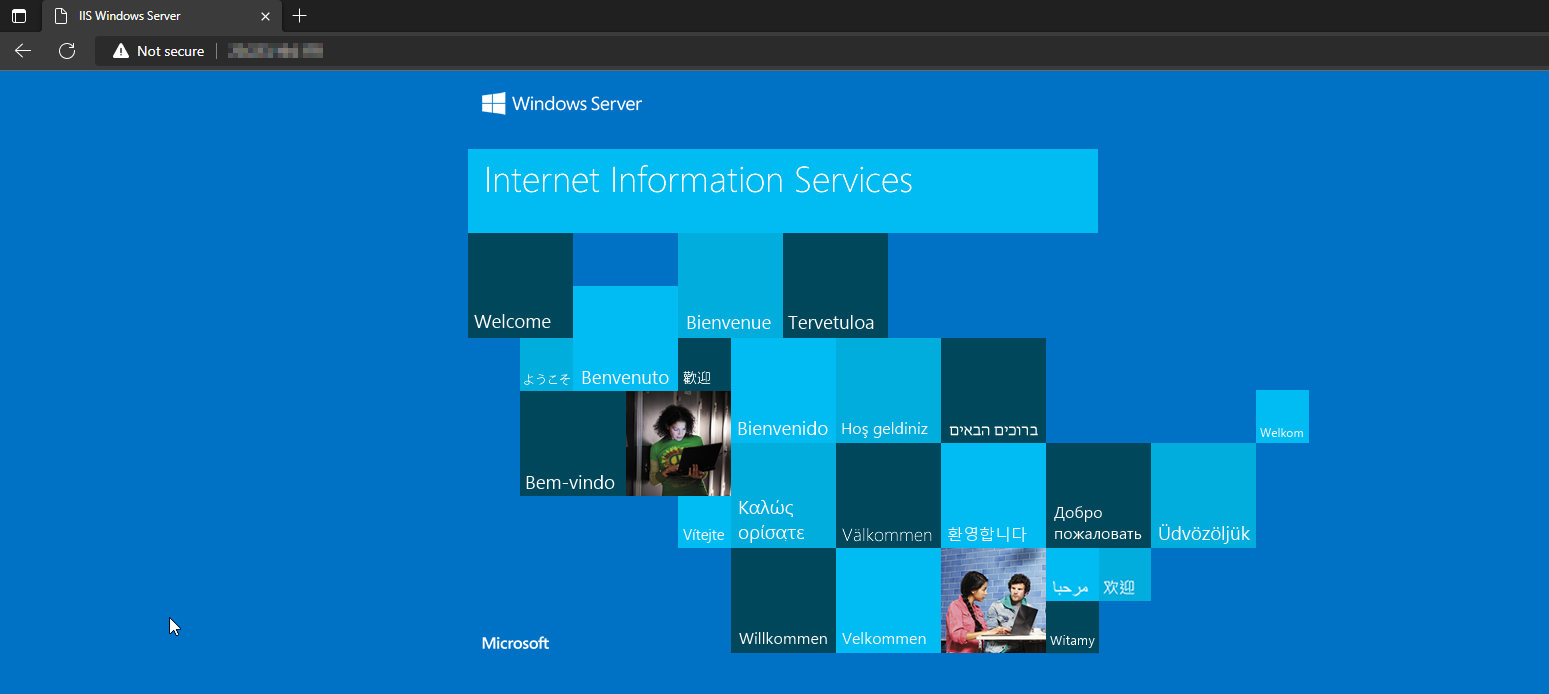
Task: Click the Hoş geldiniz tile
Action: pyautogui.click(x=888, y=390)
